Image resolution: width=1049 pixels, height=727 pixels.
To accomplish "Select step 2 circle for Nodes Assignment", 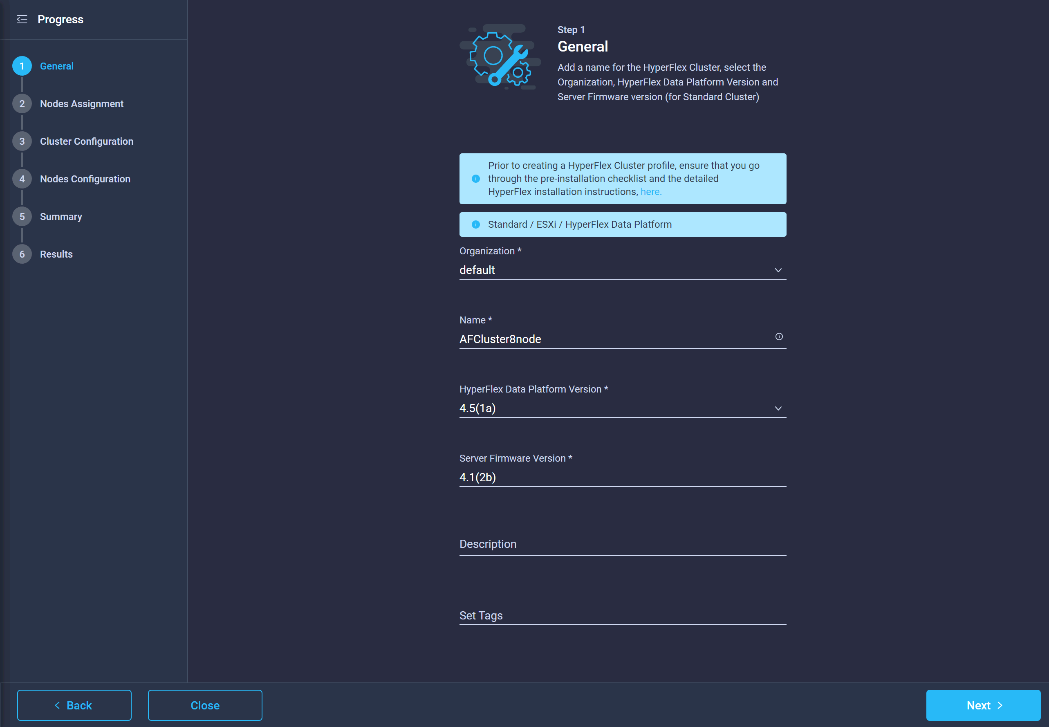I will pos(22,104).
